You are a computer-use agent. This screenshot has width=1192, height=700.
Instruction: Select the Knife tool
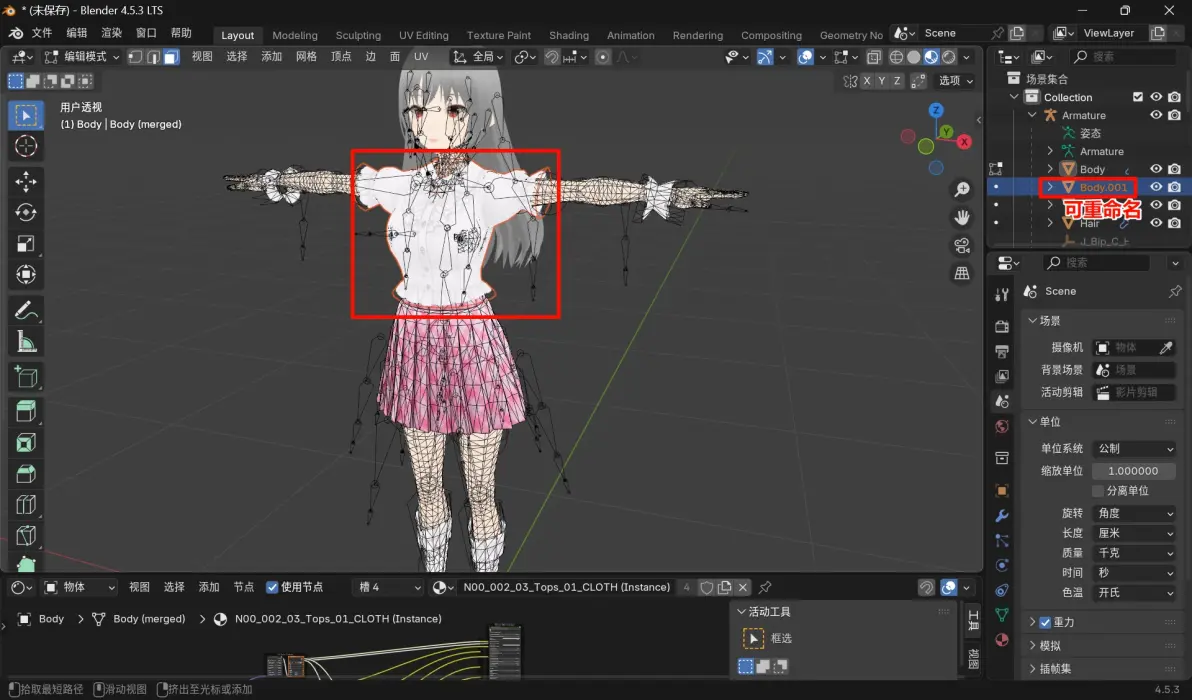tap(26, 536)
